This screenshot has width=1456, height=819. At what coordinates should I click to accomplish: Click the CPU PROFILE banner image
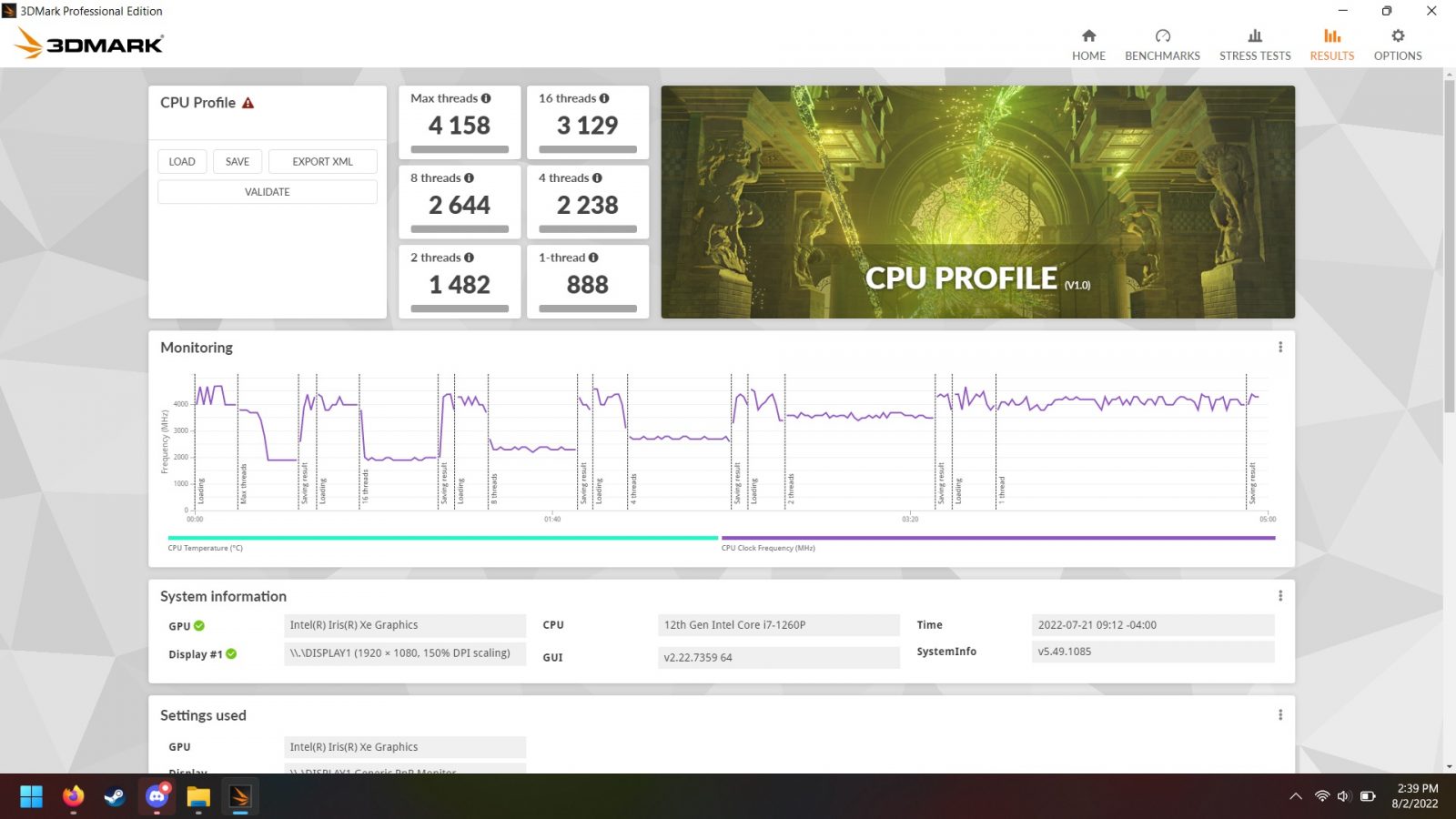point(977,202)
